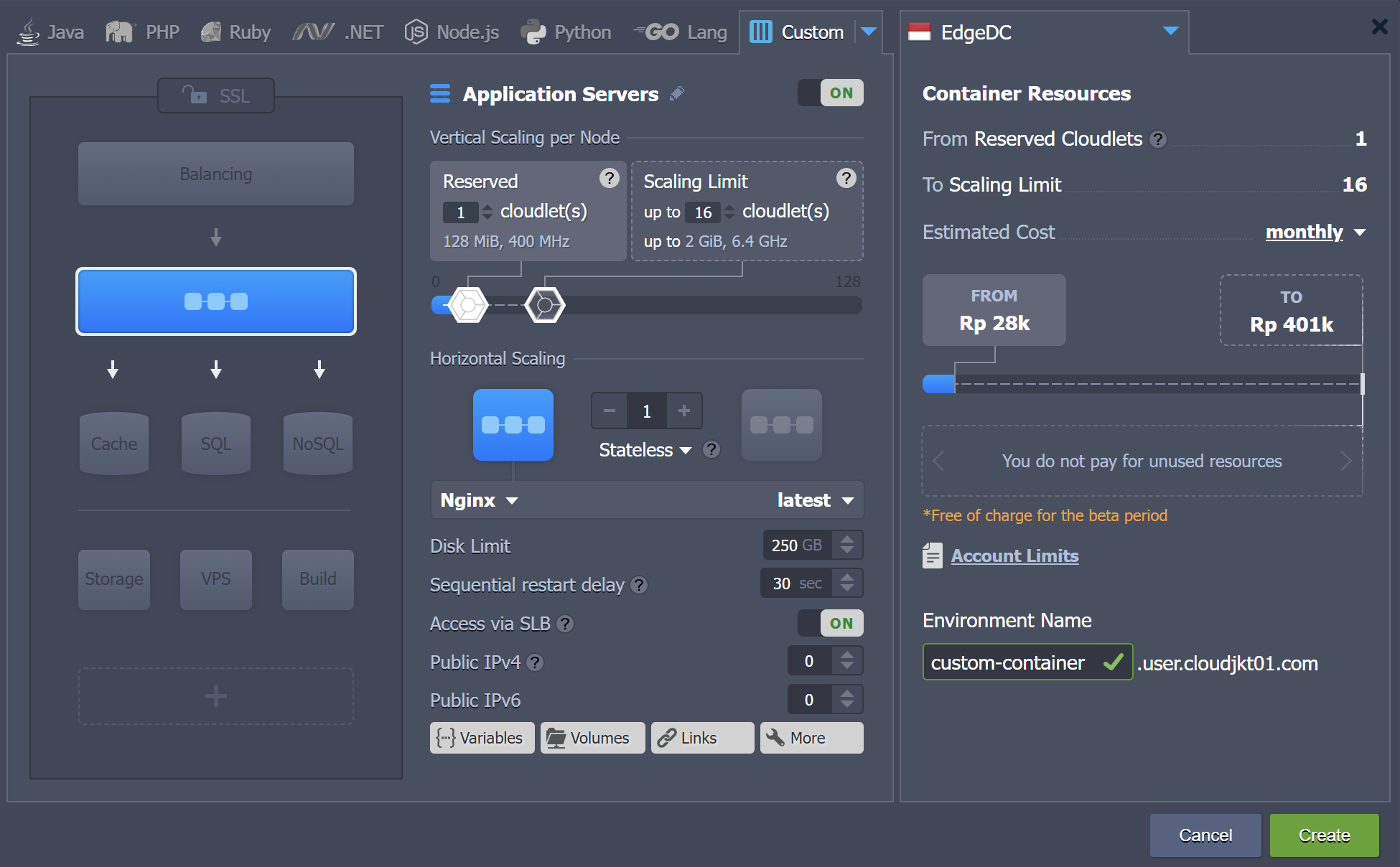This screenshot has height=867, width=1400.
Task: Open the Nginx server dropdown
Action: [479, 500]
